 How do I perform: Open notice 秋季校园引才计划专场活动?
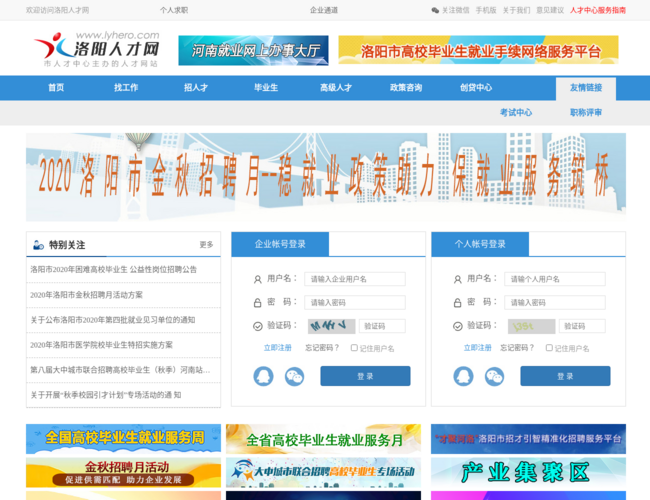106,395
